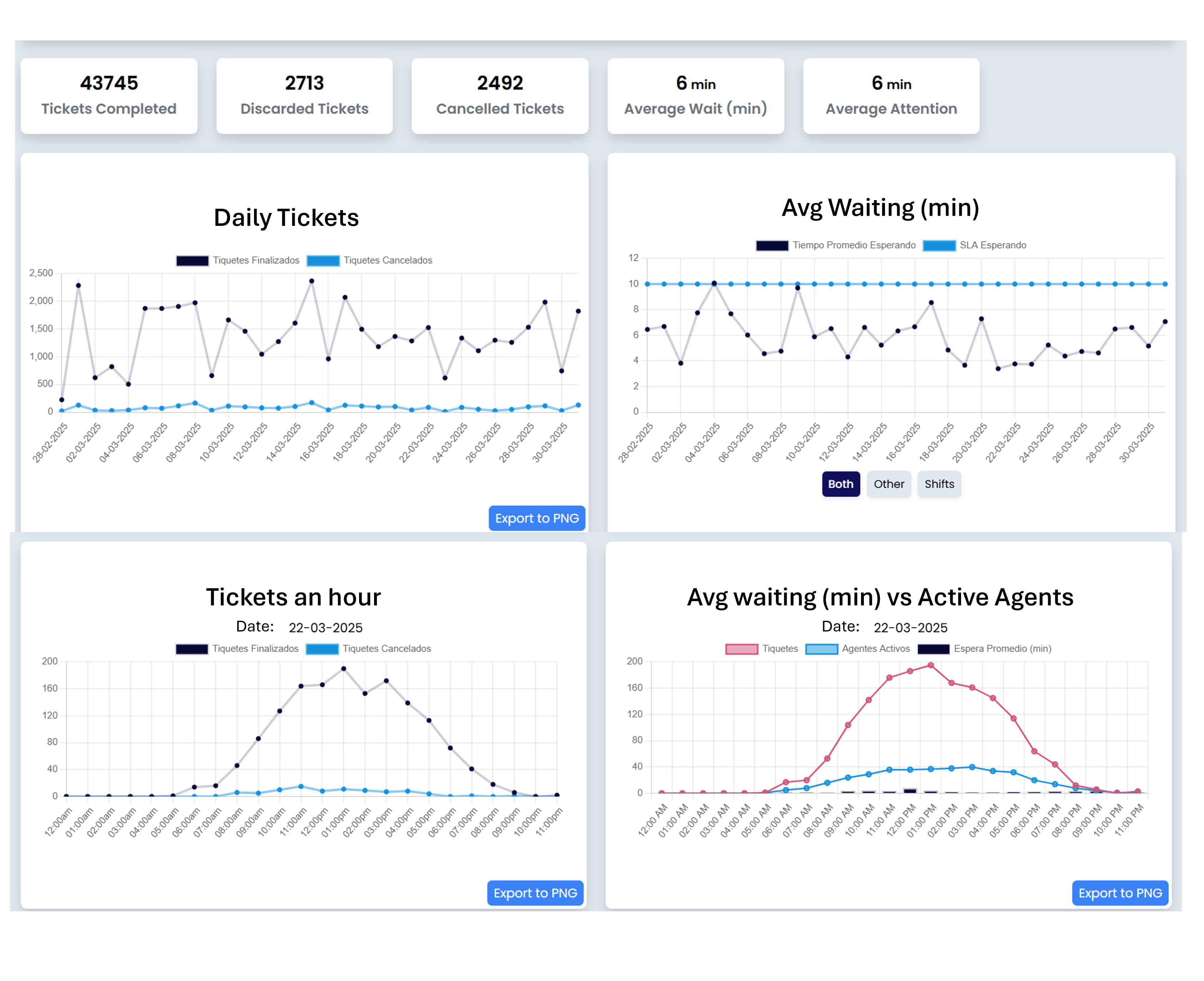The height and width of the screenshot is (981, 1204).
Task: Hide the Tiempo Promedio Esperando series
Action: (772, 245)
